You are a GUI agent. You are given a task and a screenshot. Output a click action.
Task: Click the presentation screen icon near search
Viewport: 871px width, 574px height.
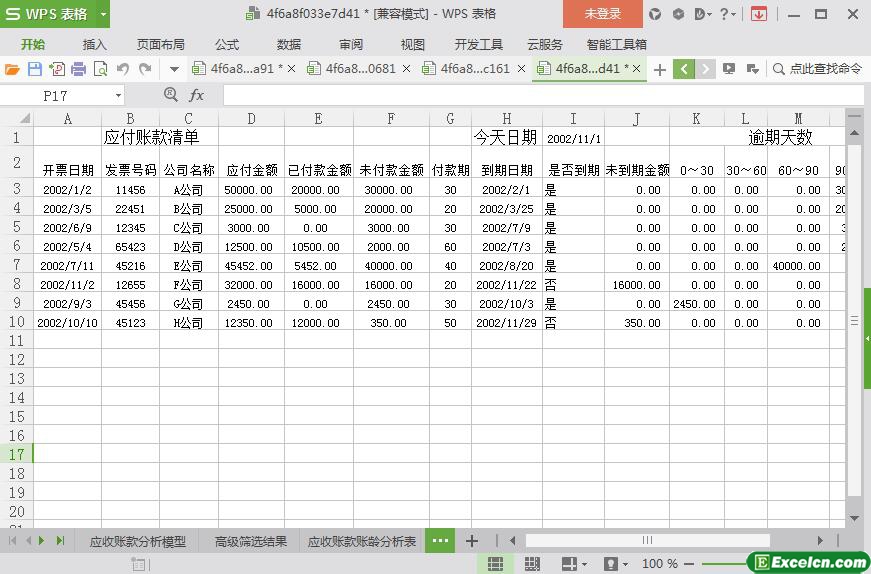[729, 69]
